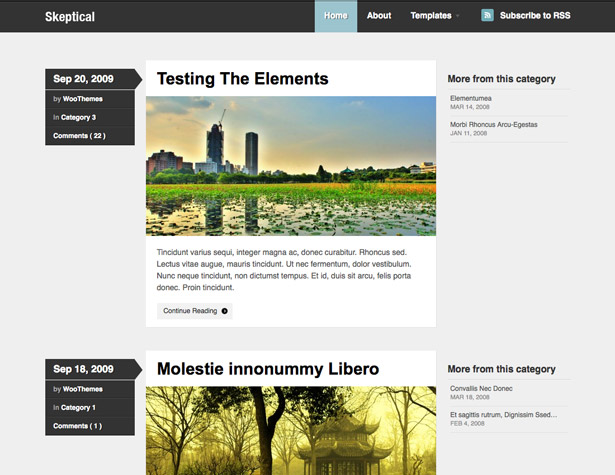This screenshot has height=475, width=615.
Task: Open the Testing The Elements post title
Action: point(242,78)
